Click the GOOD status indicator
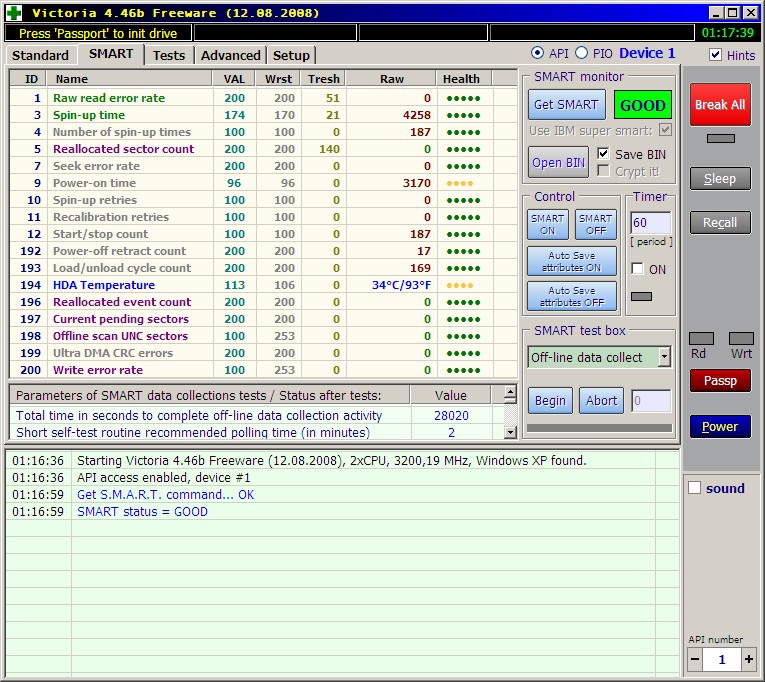 pyautogui.click(x=643, y=105)
